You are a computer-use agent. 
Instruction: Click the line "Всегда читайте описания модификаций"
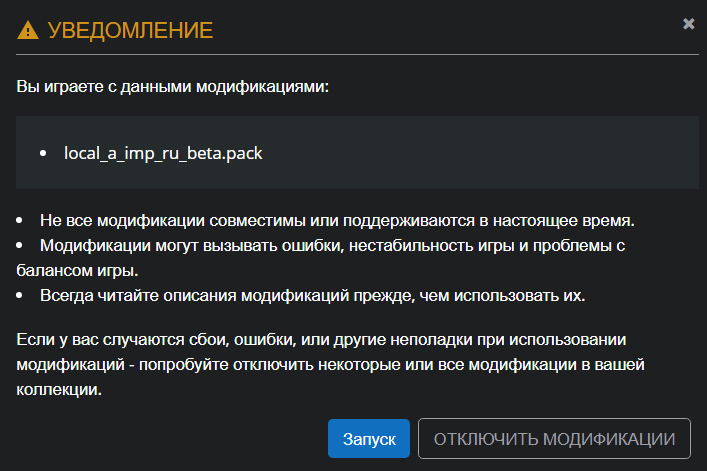[x=312, y=296]
